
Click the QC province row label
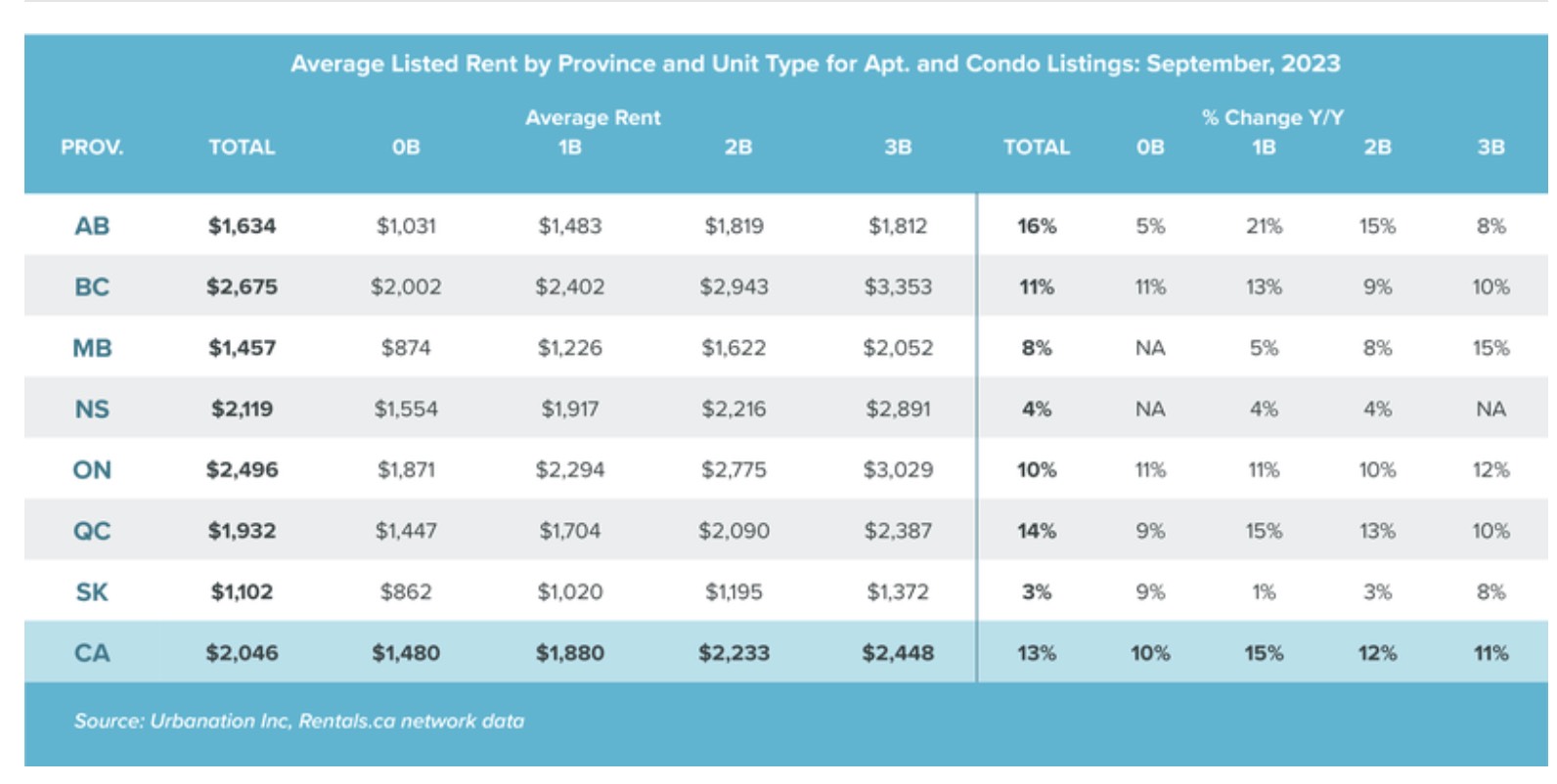(x=92, y=531)
